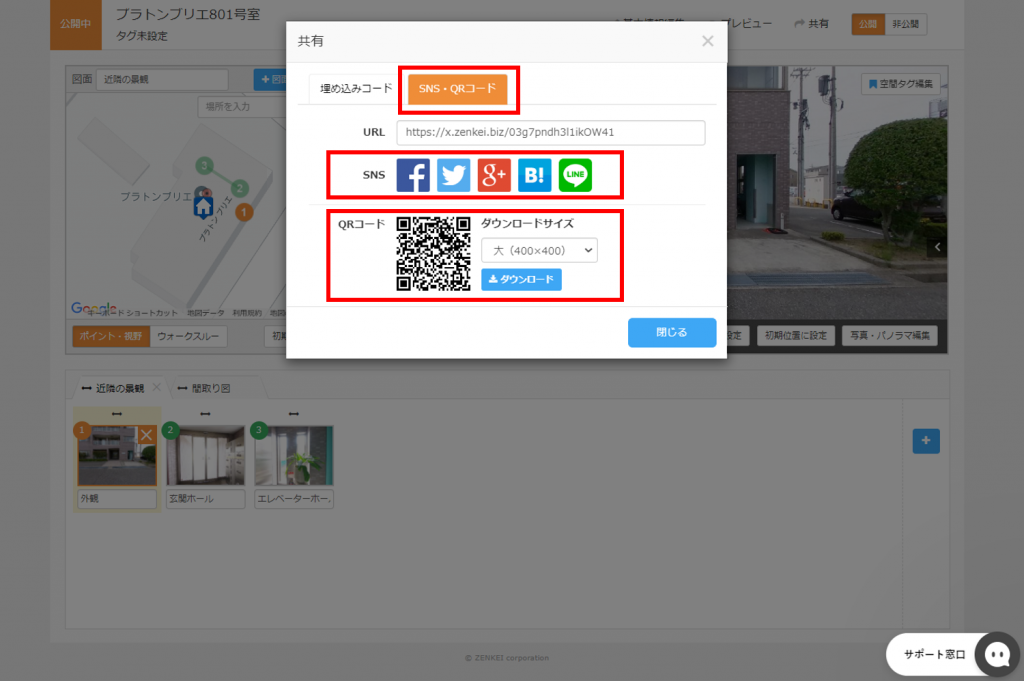1024x681 pixels.
Task: Click the blue plus add-panorama button
Action: 925,441
